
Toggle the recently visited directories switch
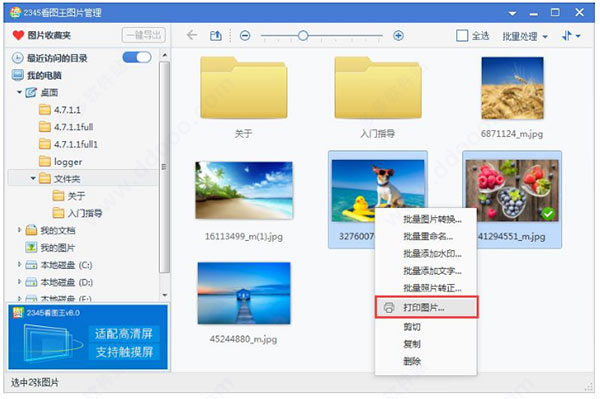pyautogui.click(x=137, y=57)
